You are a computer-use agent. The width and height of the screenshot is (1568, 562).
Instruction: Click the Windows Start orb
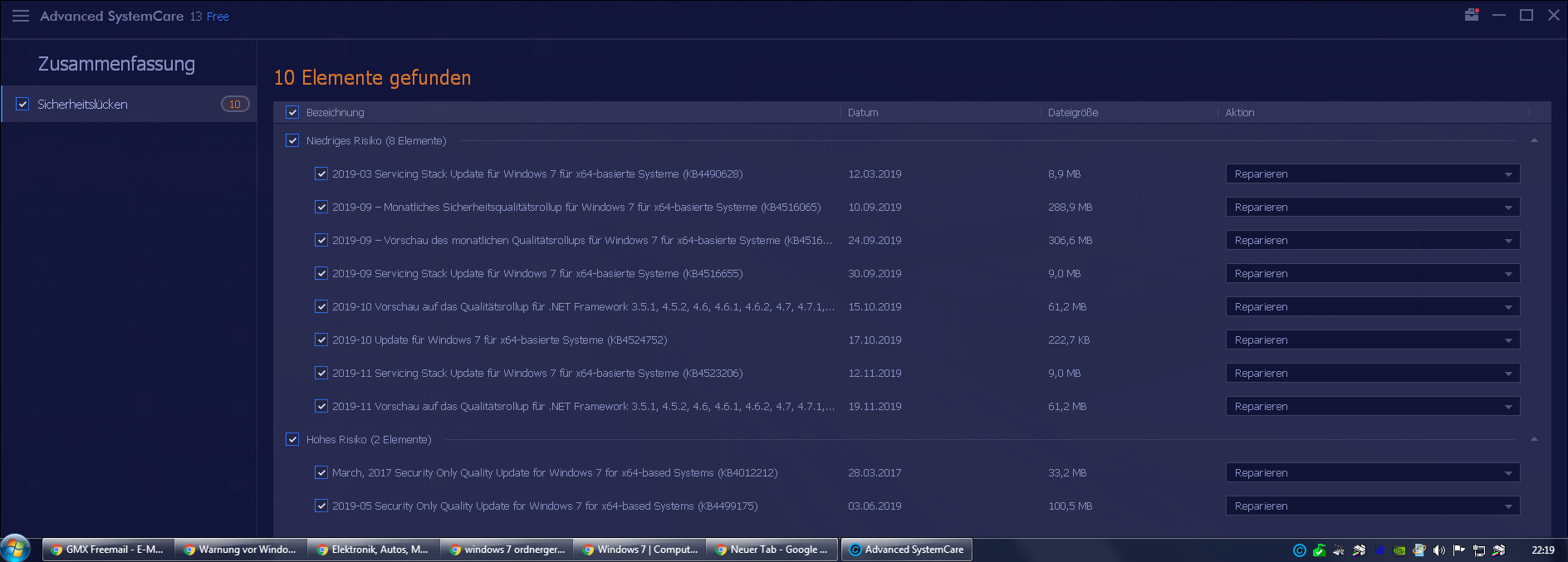coord(15,549)
